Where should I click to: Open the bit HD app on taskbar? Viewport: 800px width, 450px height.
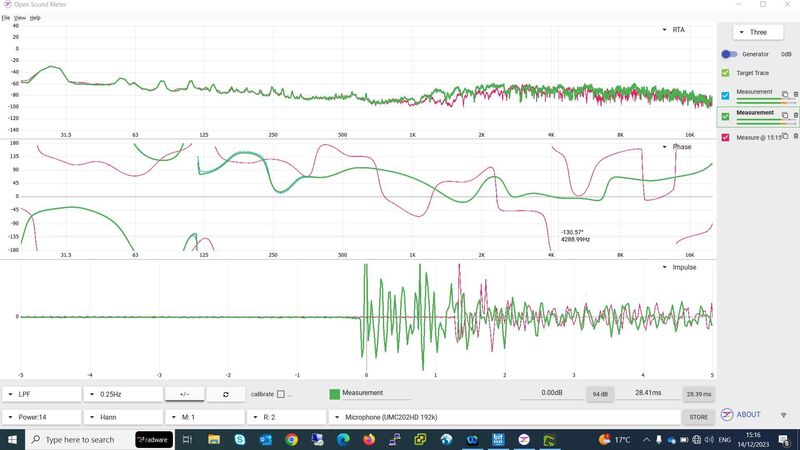(x=498, y=439)
